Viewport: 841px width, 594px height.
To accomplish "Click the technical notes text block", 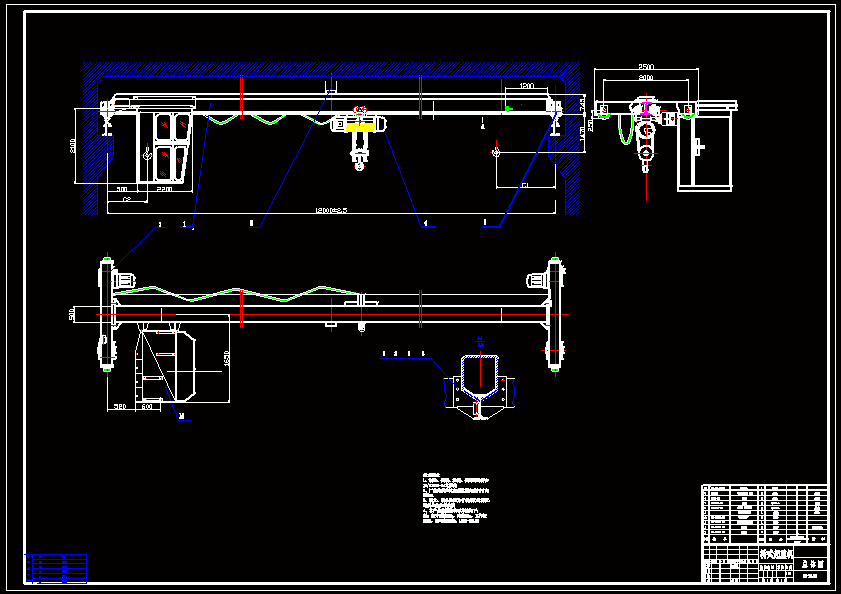I will point(456,498).
